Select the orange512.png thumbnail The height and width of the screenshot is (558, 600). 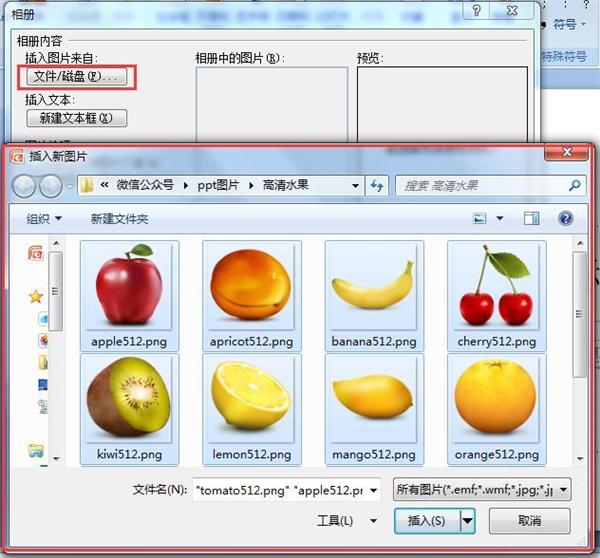point(497,409)
